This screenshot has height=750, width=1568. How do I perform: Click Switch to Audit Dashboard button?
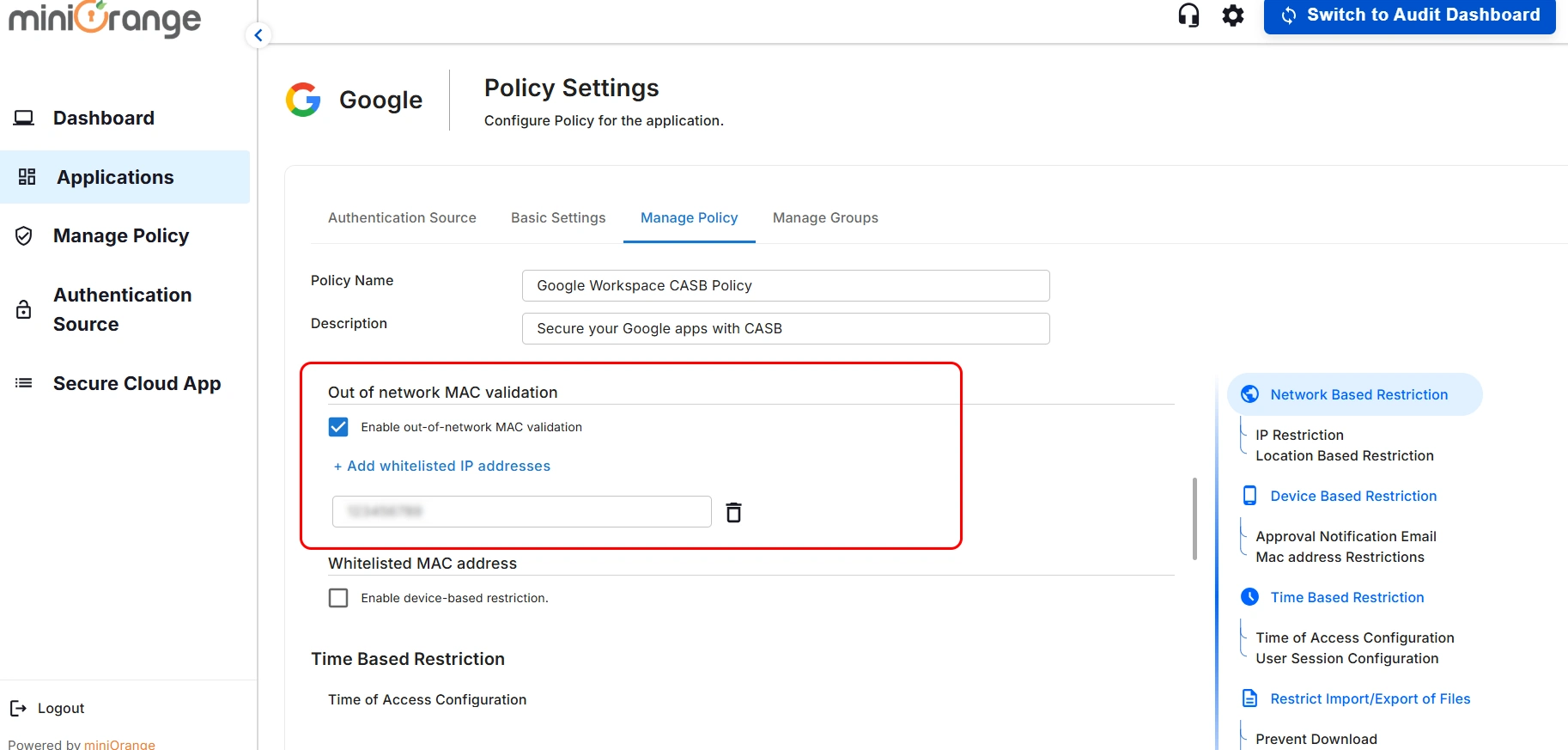coord(1410,15)
